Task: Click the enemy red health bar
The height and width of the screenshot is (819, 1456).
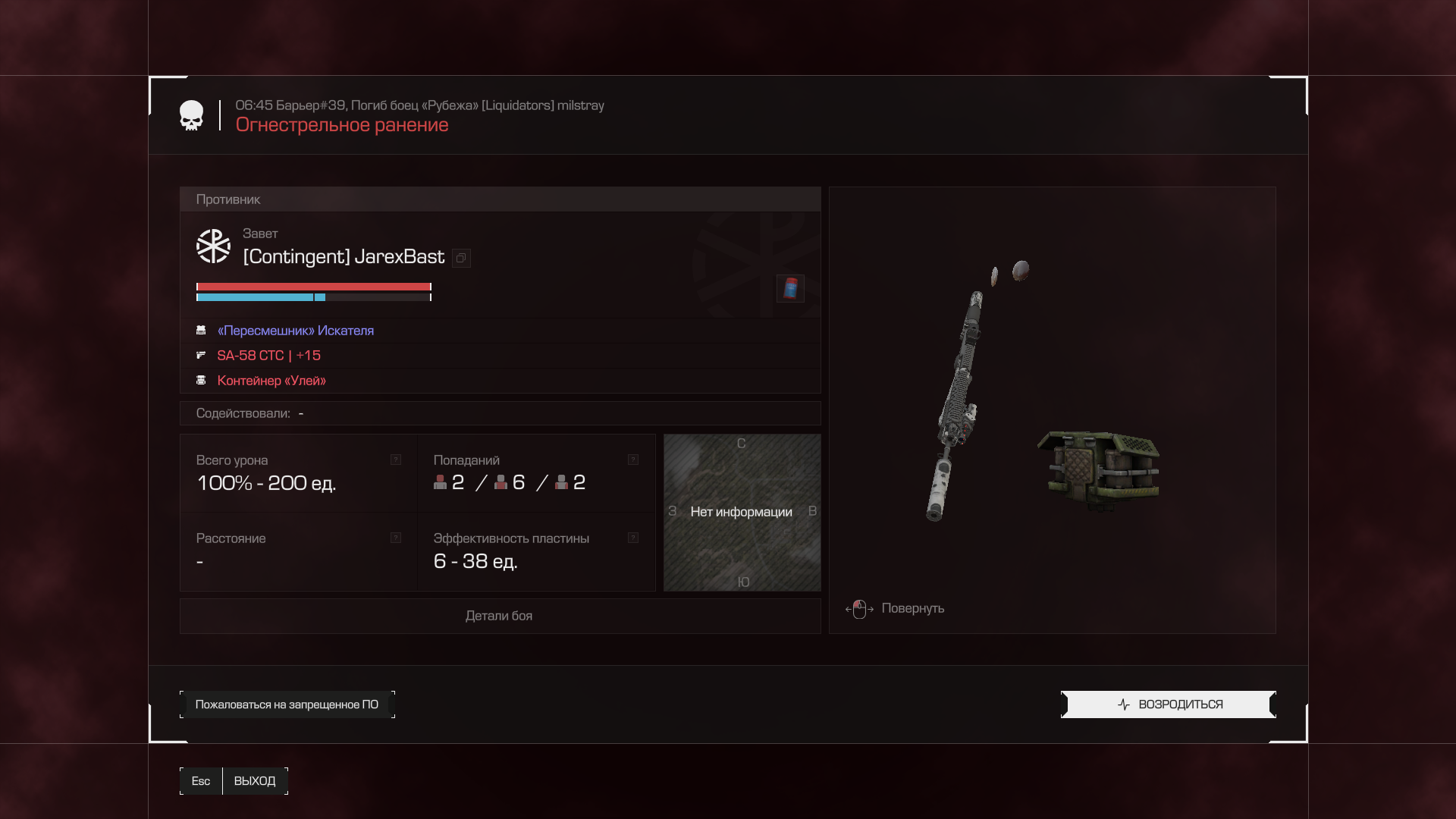Action: pyautogui.click(x=313, y=287)
